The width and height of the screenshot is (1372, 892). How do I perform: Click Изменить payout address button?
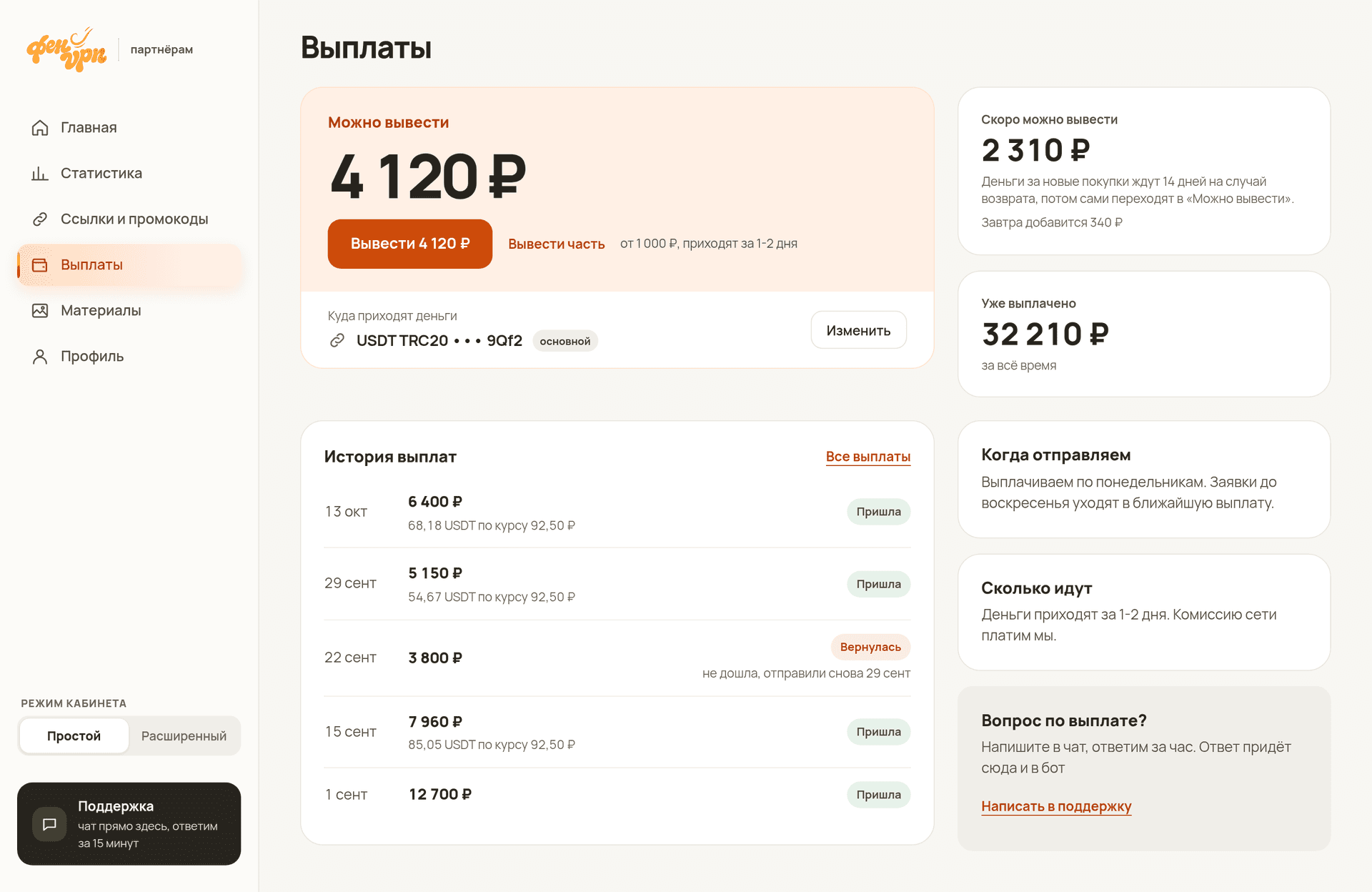[x=858, y=330]
